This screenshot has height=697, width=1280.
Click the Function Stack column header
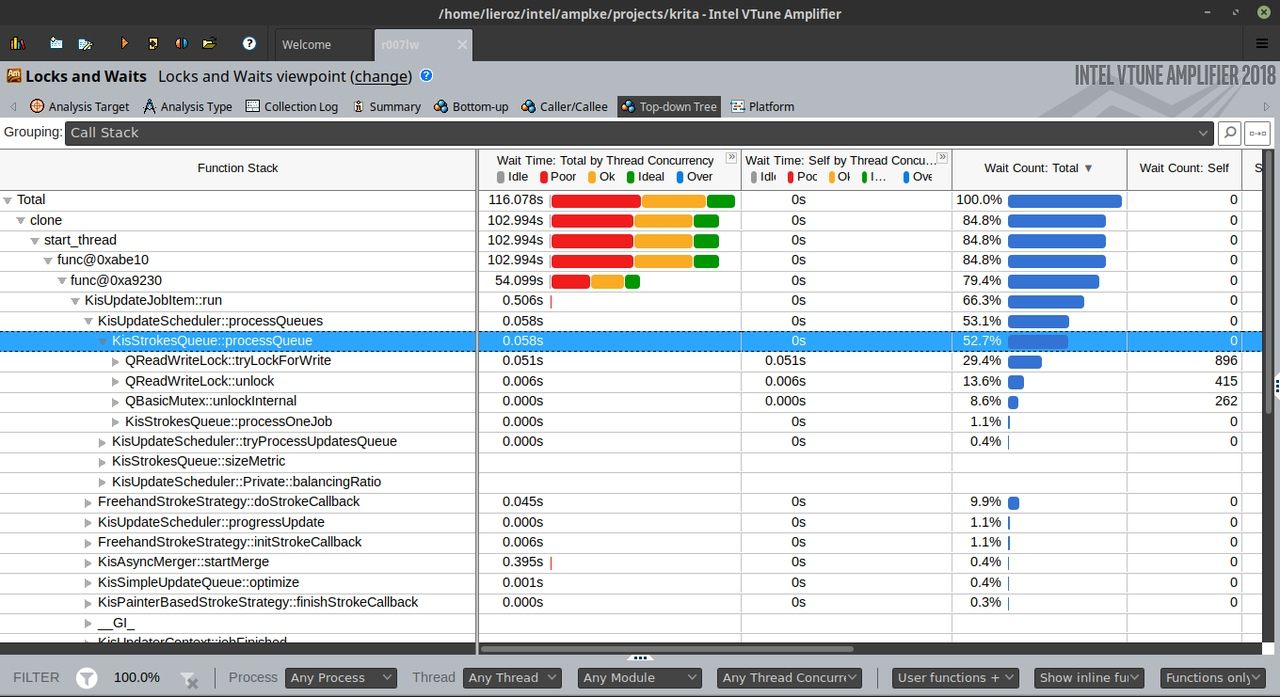(238, 168)
